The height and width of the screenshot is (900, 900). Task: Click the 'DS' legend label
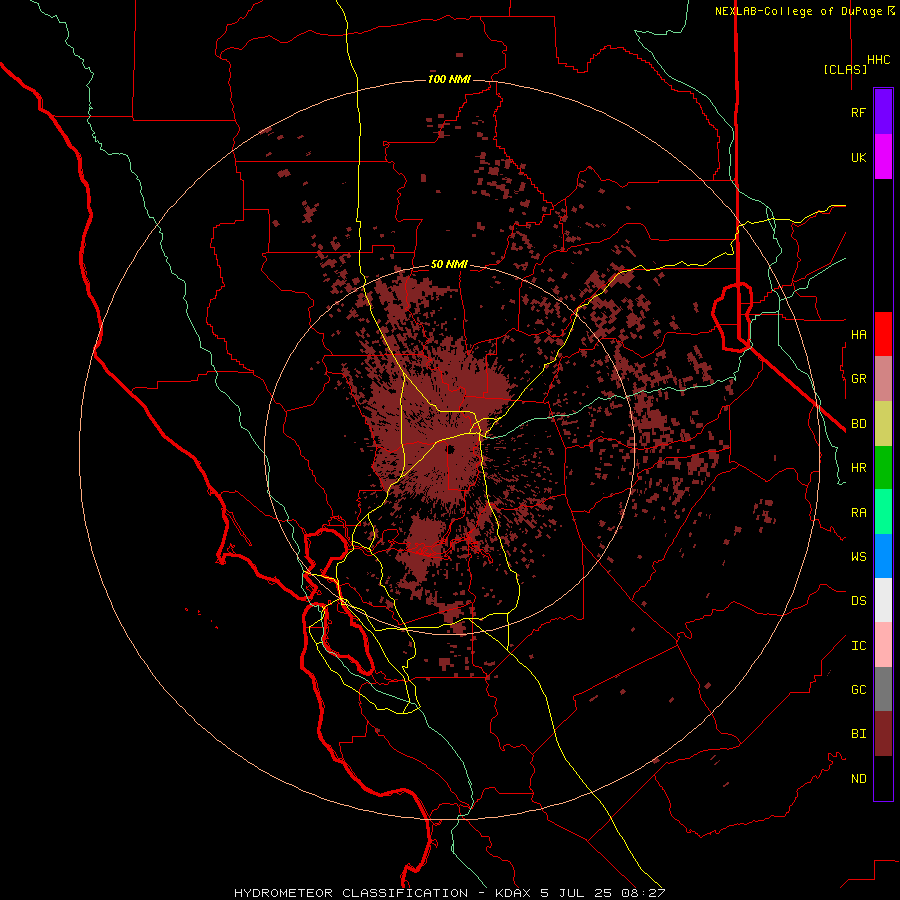[858, 601]
